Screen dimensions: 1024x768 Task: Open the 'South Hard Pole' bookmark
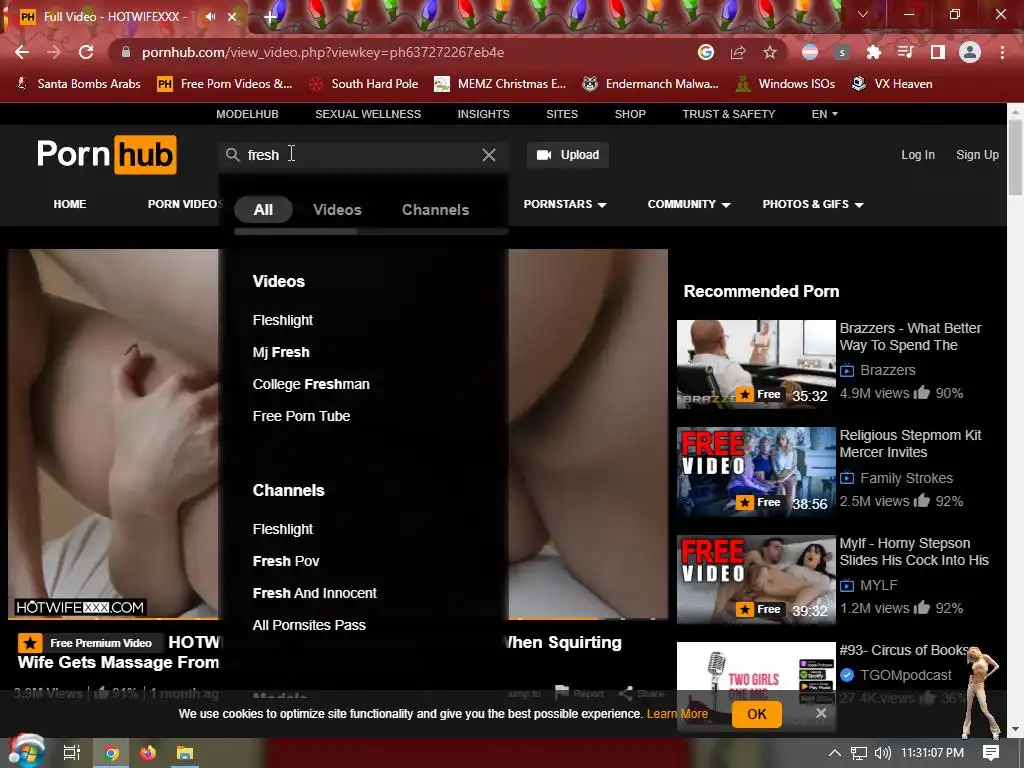pyautogui.click(x=364, y=84)
